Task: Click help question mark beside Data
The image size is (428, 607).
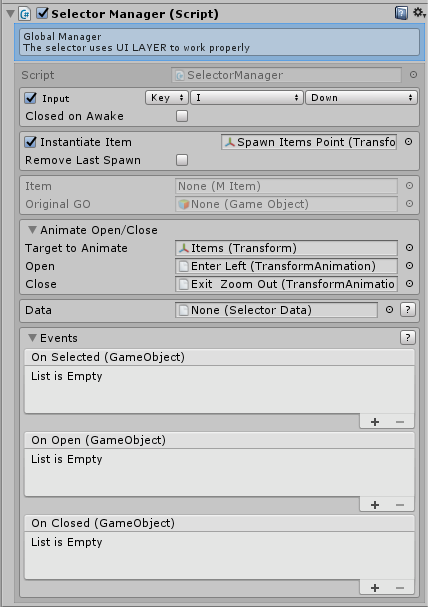Action: tap(407, 310)
